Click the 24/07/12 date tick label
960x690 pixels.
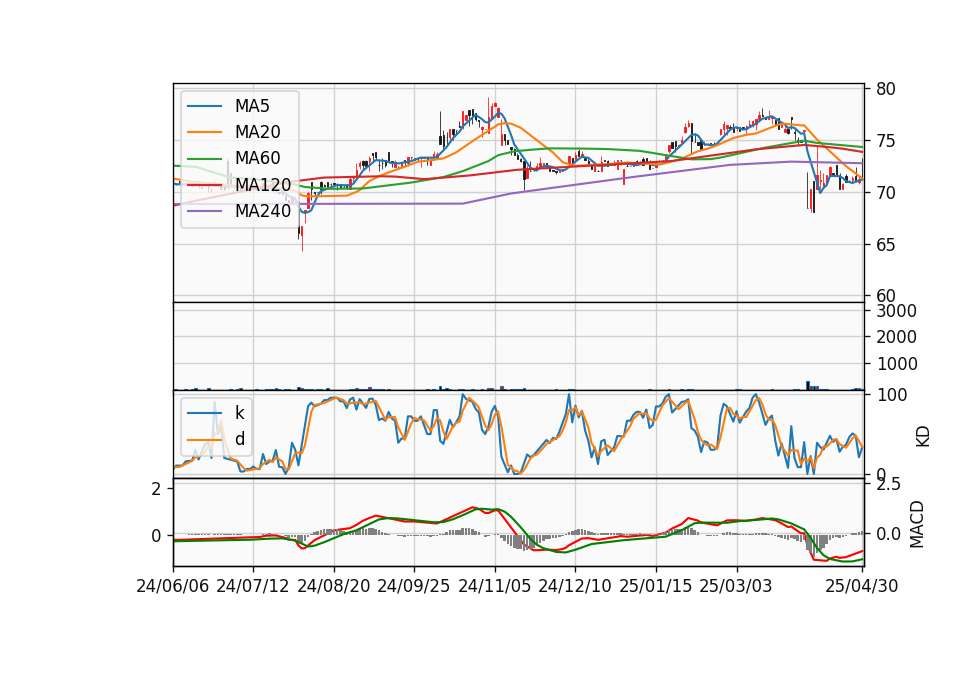[x=253, y=586]
